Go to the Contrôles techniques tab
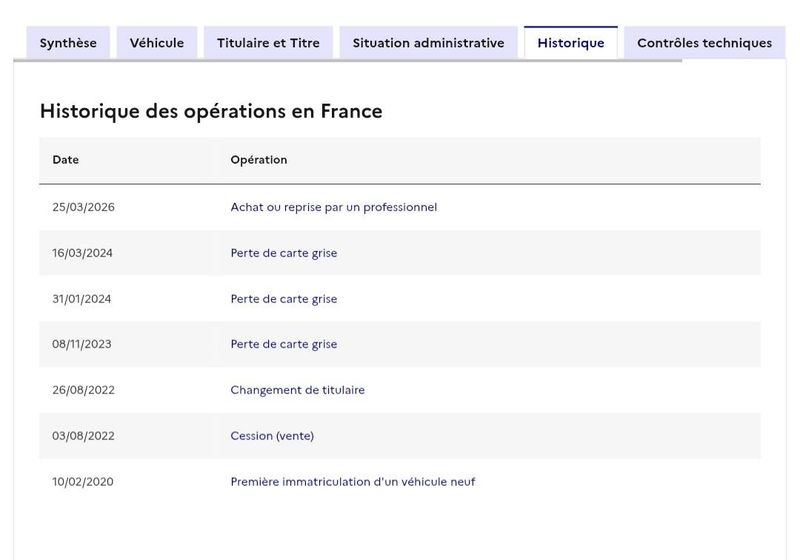The width and height of the screenshot is (800, 560). point(705,43)
